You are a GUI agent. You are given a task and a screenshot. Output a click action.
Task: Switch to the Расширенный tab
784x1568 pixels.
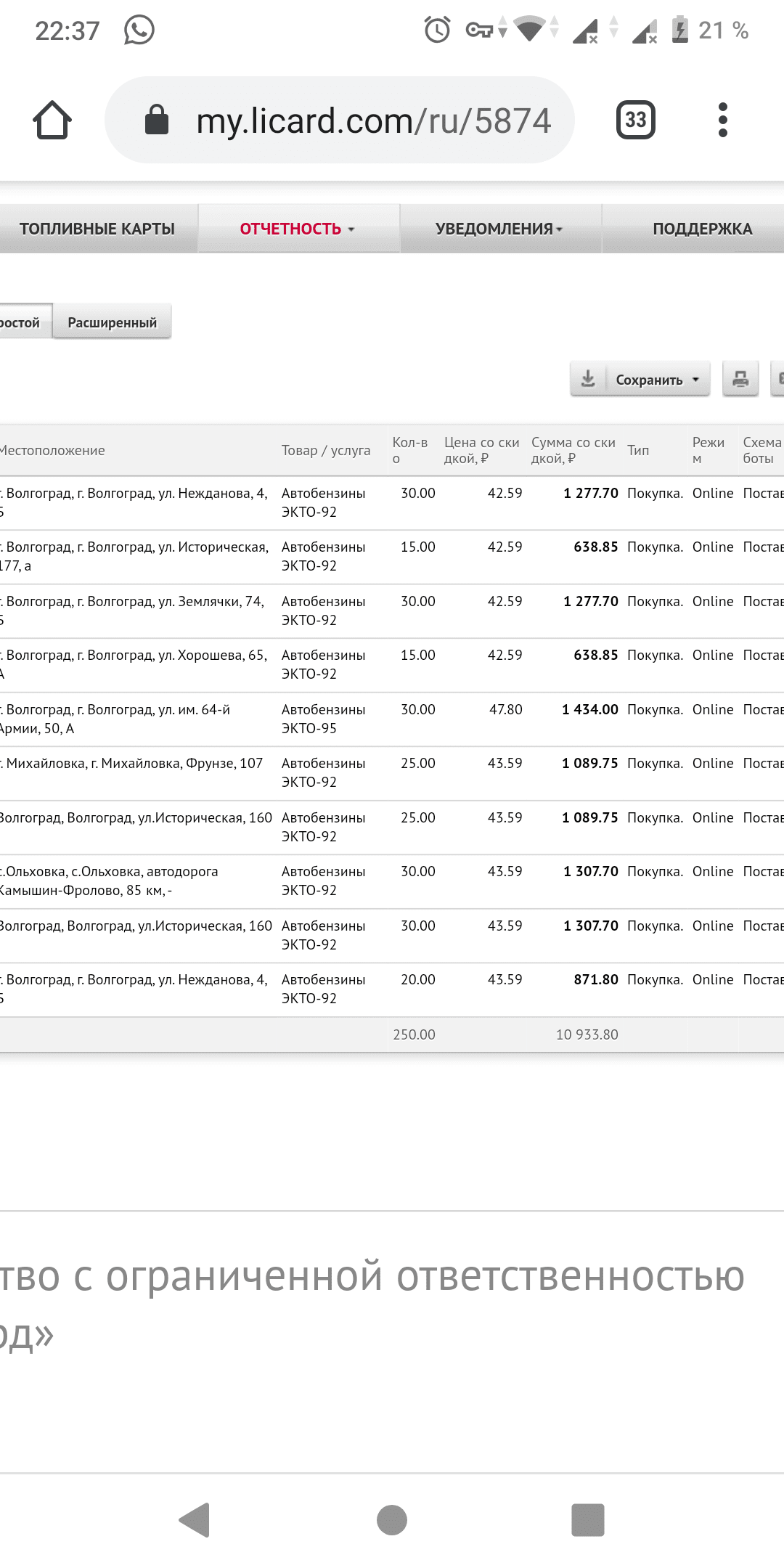point(113,322)
